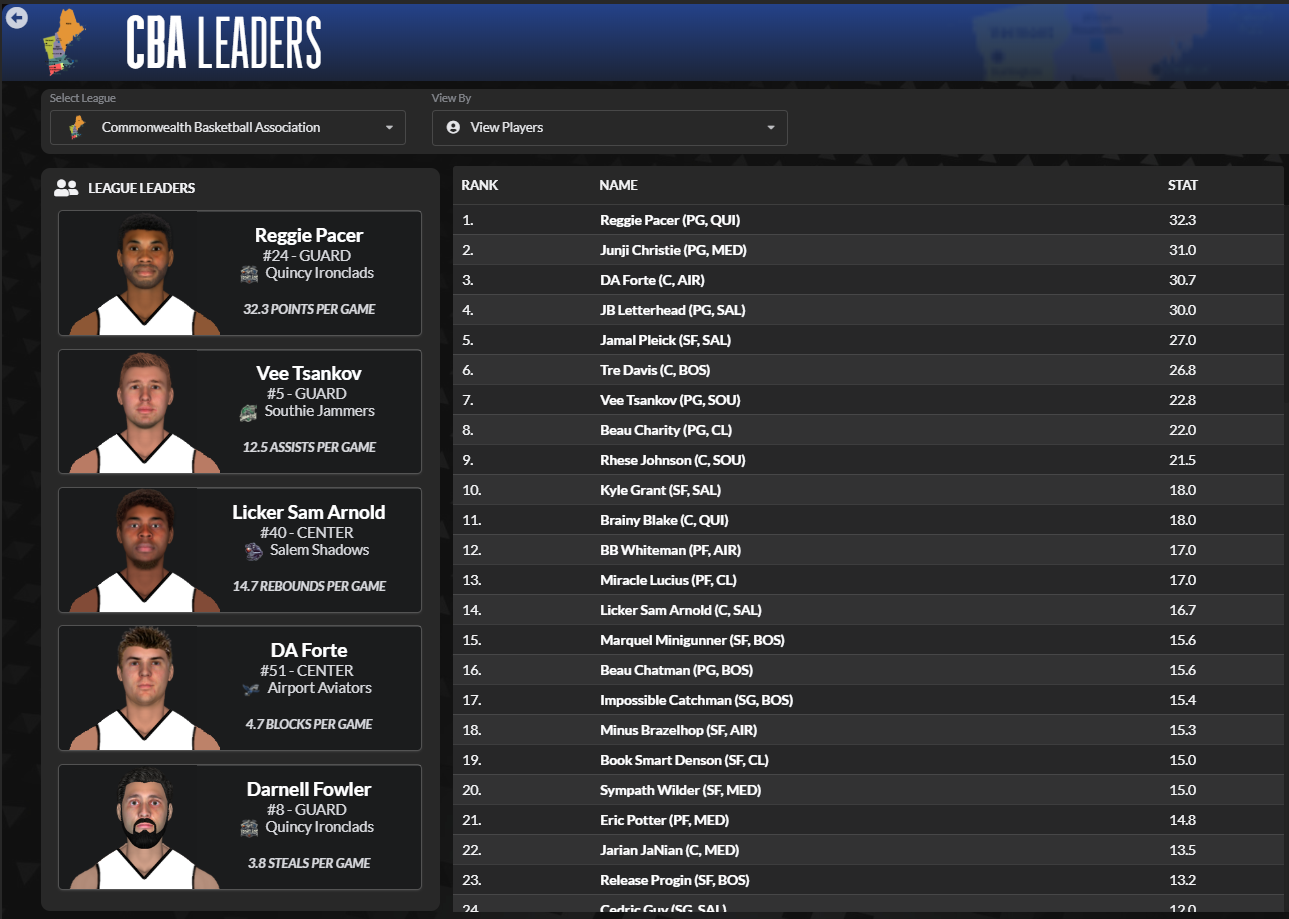The image size is (1289, 919).
Task: Click the 26.8 stat value
Action: (x=1182, y=370)
